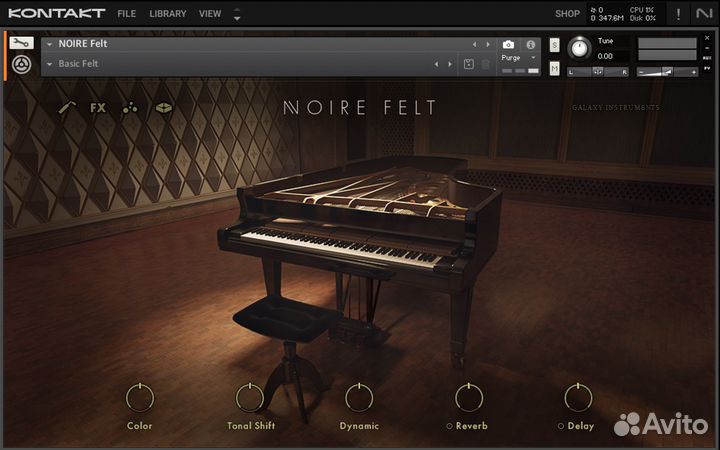Click the instrument volume slider
Screen dimensions: 720x450
click(x=667, y=72)
